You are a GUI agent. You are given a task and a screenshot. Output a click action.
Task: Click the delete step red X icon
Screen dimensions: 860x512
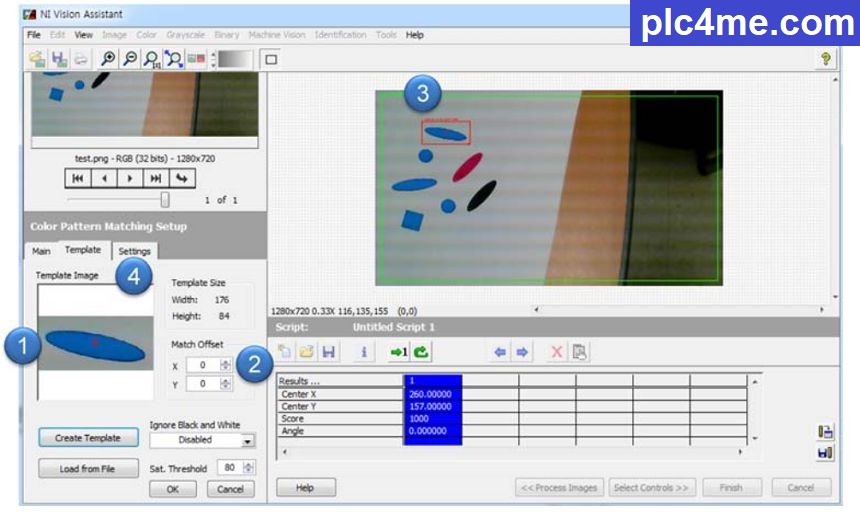coord(557,352)
